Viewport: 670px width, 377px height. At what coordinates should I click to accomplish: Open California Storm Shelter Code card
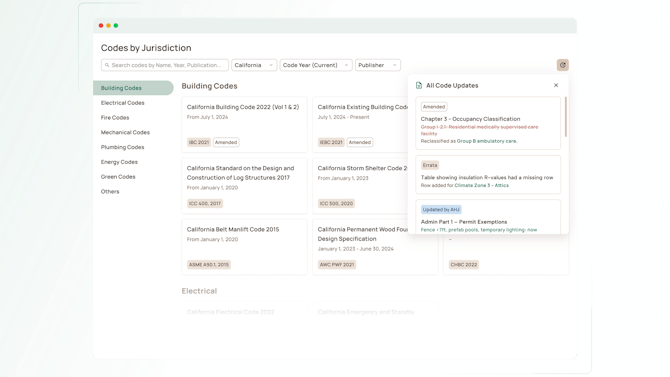pyautogui.click(x=360, y=186)
